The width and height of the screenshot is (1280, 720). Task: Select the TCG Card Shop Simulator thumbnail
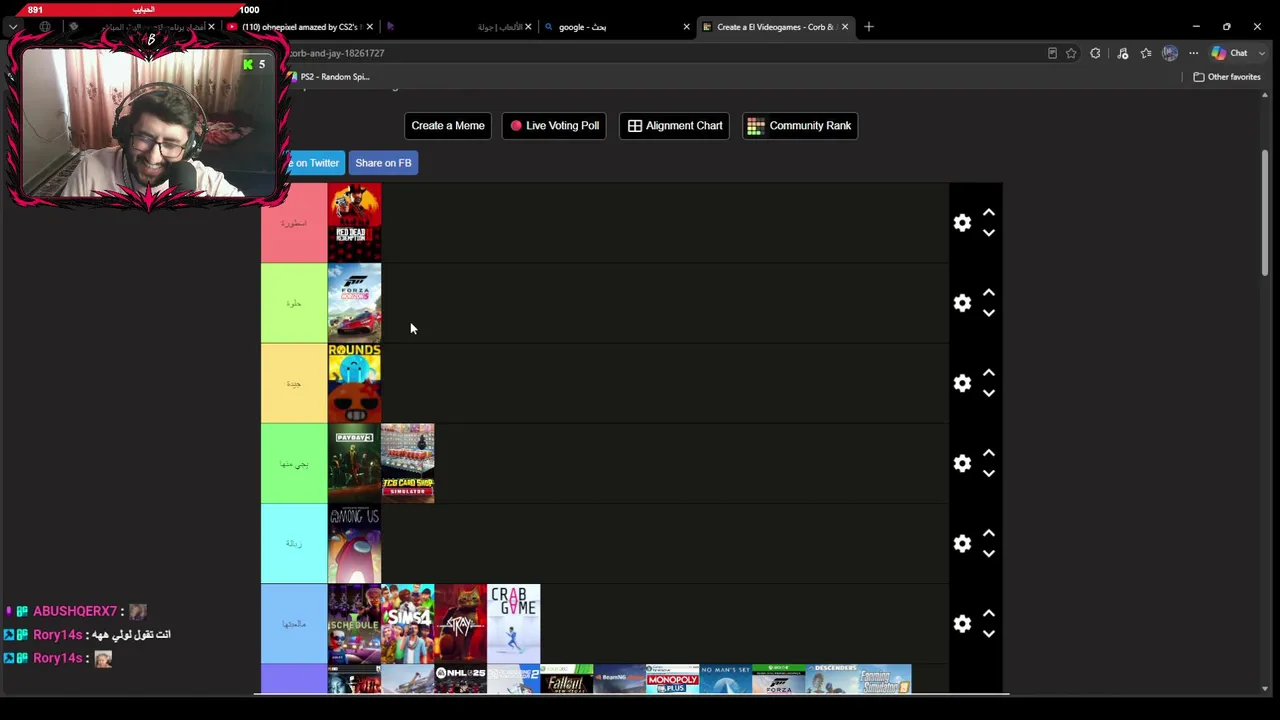point(408,463)
